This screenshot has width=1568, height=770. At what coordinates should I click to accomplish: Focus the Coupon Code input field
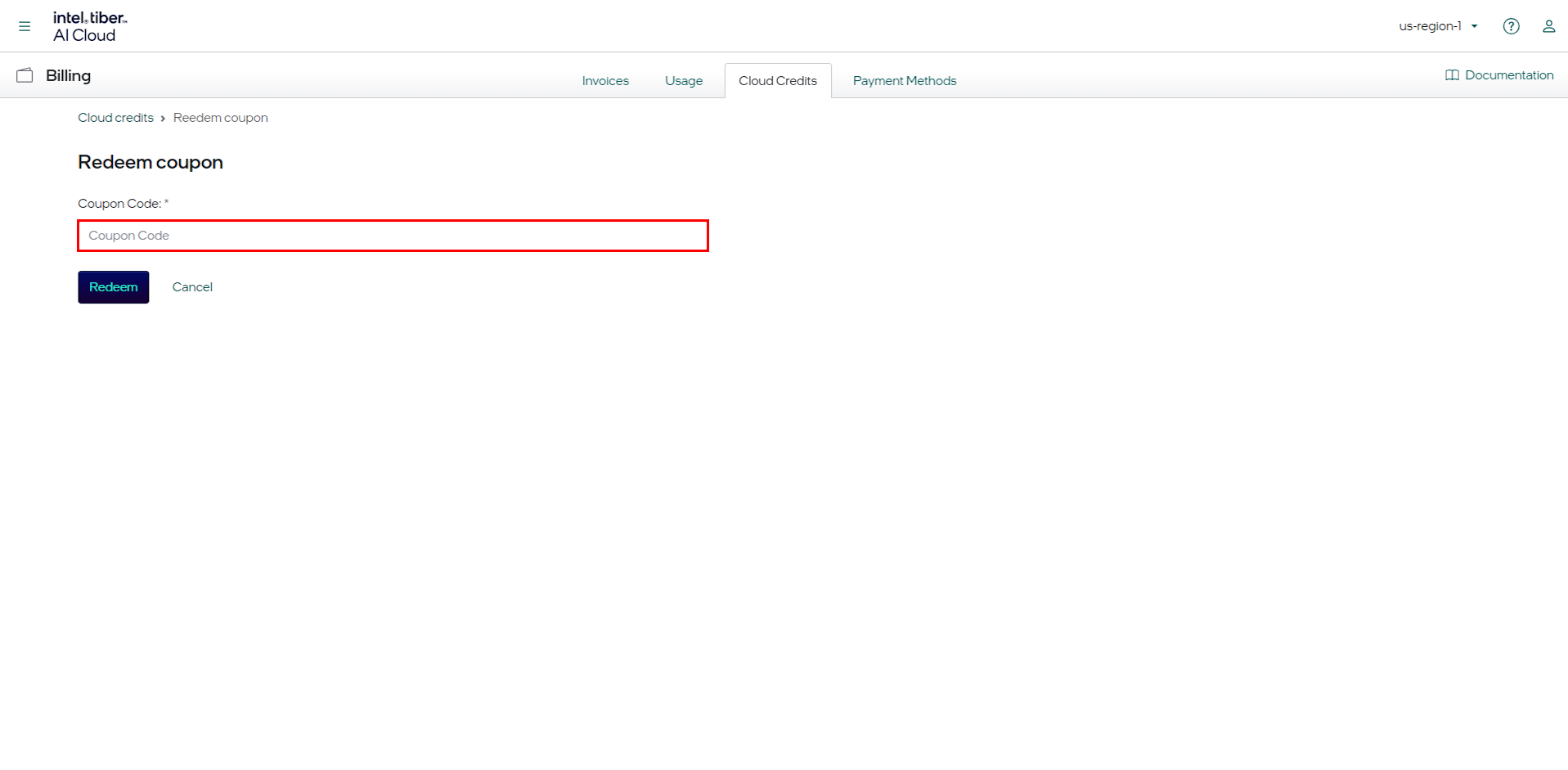393,236
